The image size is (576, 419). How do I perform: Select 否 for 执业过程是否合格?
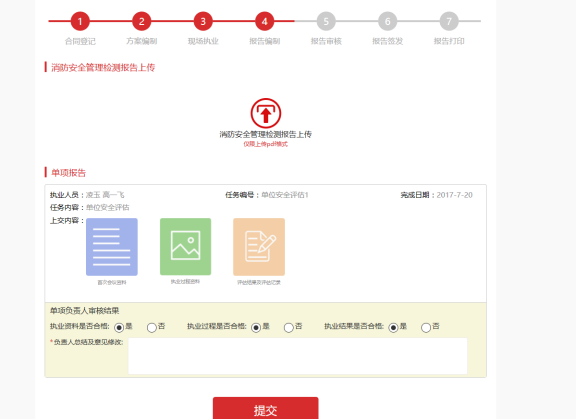click(x=289, y=328)
